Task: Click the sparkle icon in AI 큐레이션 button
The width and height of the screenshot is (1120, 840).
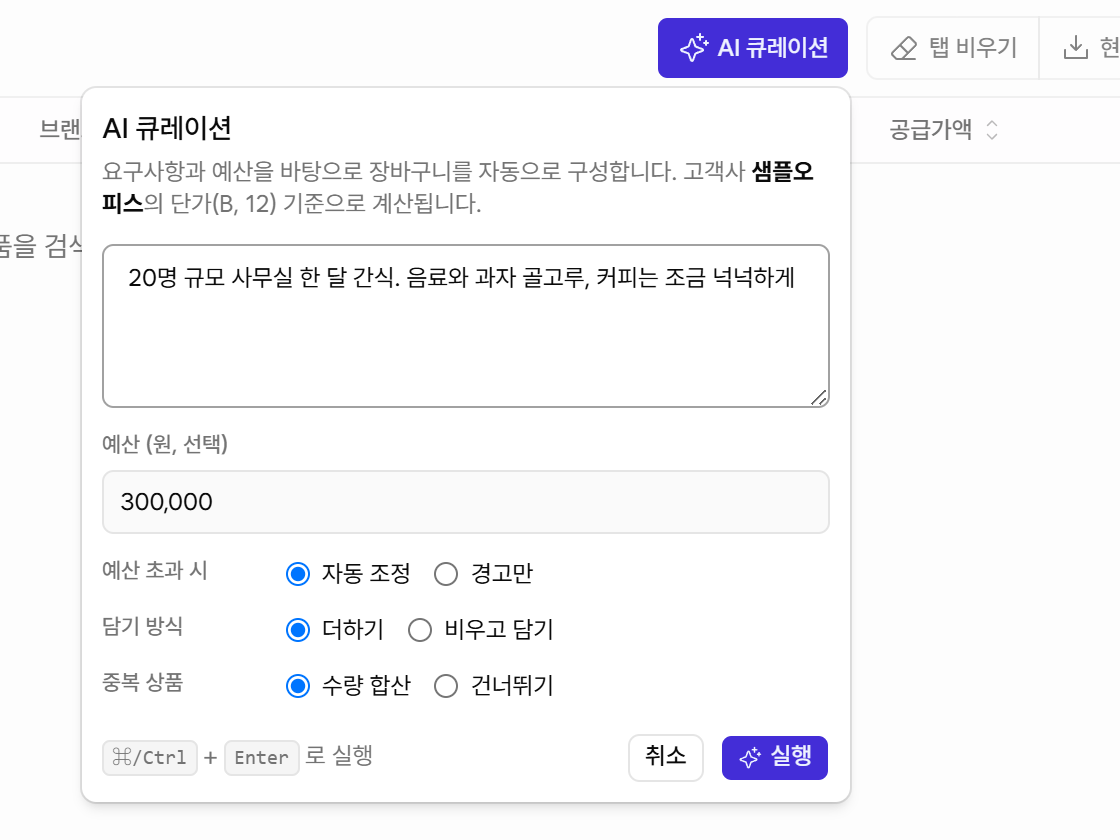Action: 694,48
